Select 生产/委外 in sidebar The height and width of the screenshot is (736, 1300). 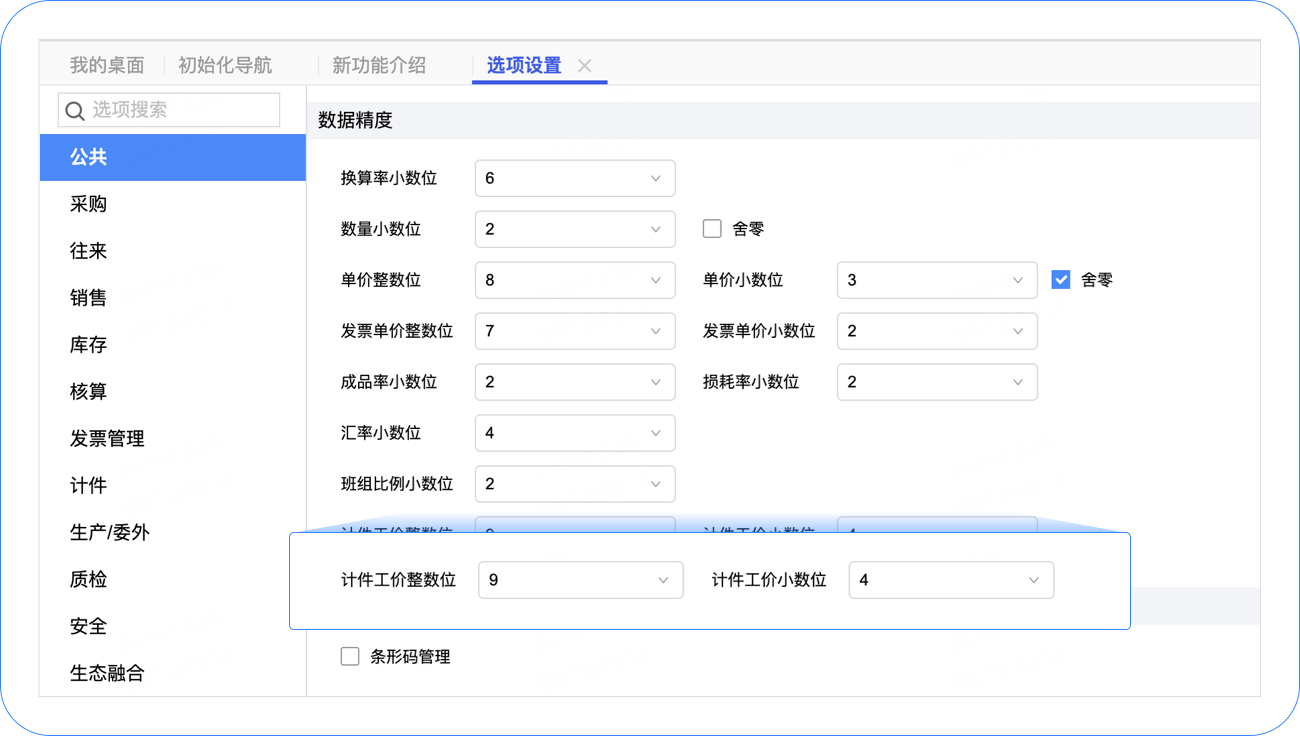[x=110, y=533]
